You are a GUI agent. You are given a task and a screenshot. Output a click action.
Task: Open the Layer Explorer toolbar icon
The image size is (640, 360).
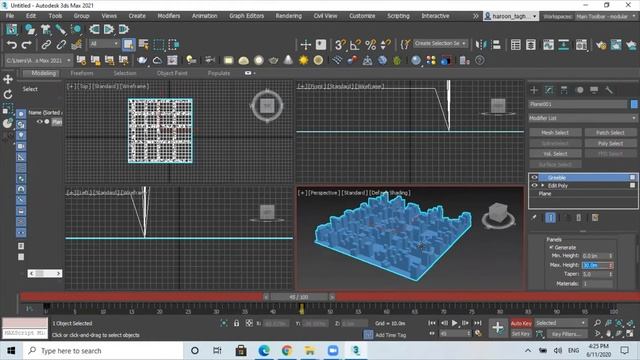tap(531, 44)
